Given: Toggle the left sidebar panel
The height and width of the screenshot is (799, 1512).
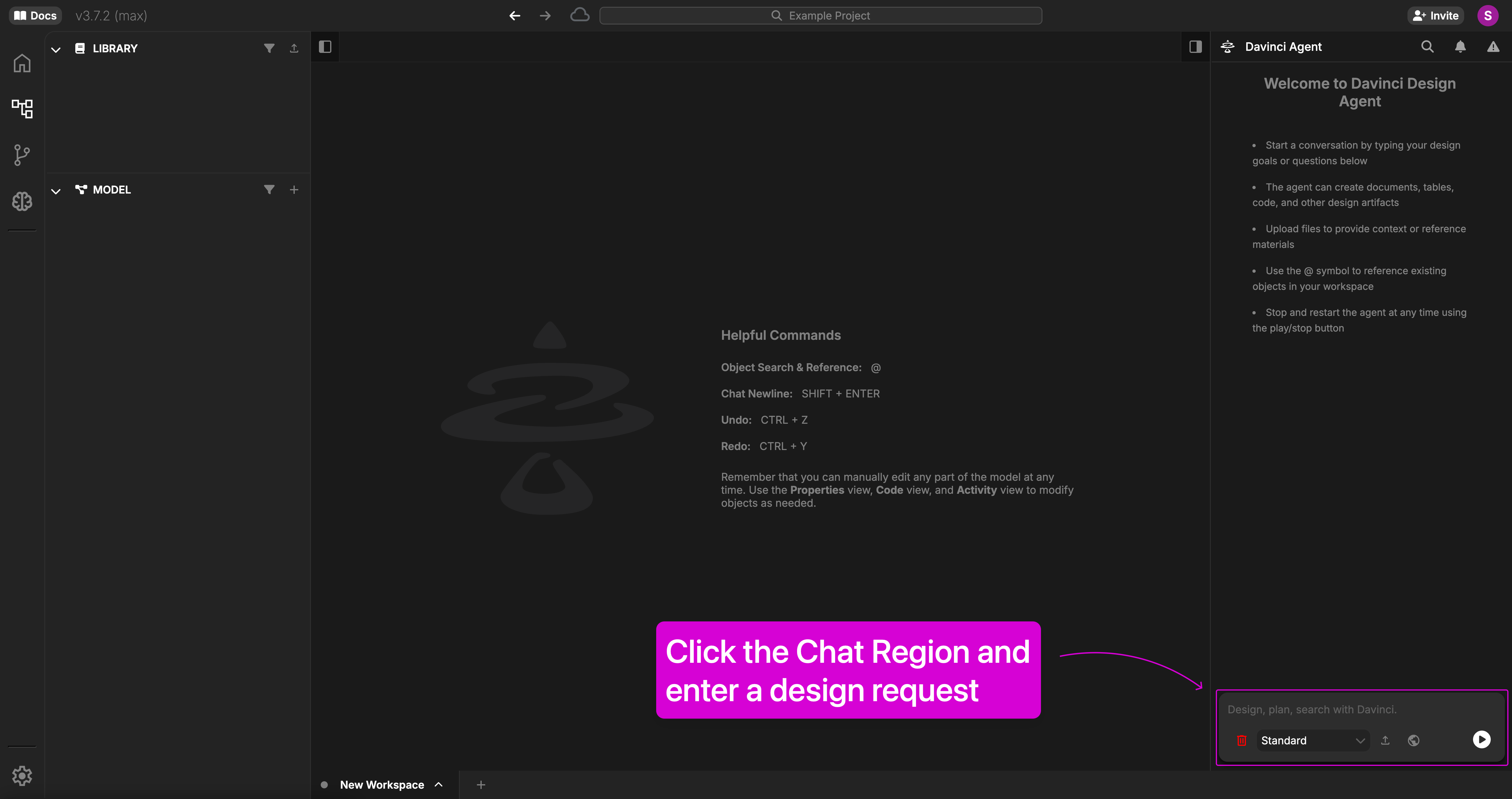Looking at the screenshot, I should [325, 46].
